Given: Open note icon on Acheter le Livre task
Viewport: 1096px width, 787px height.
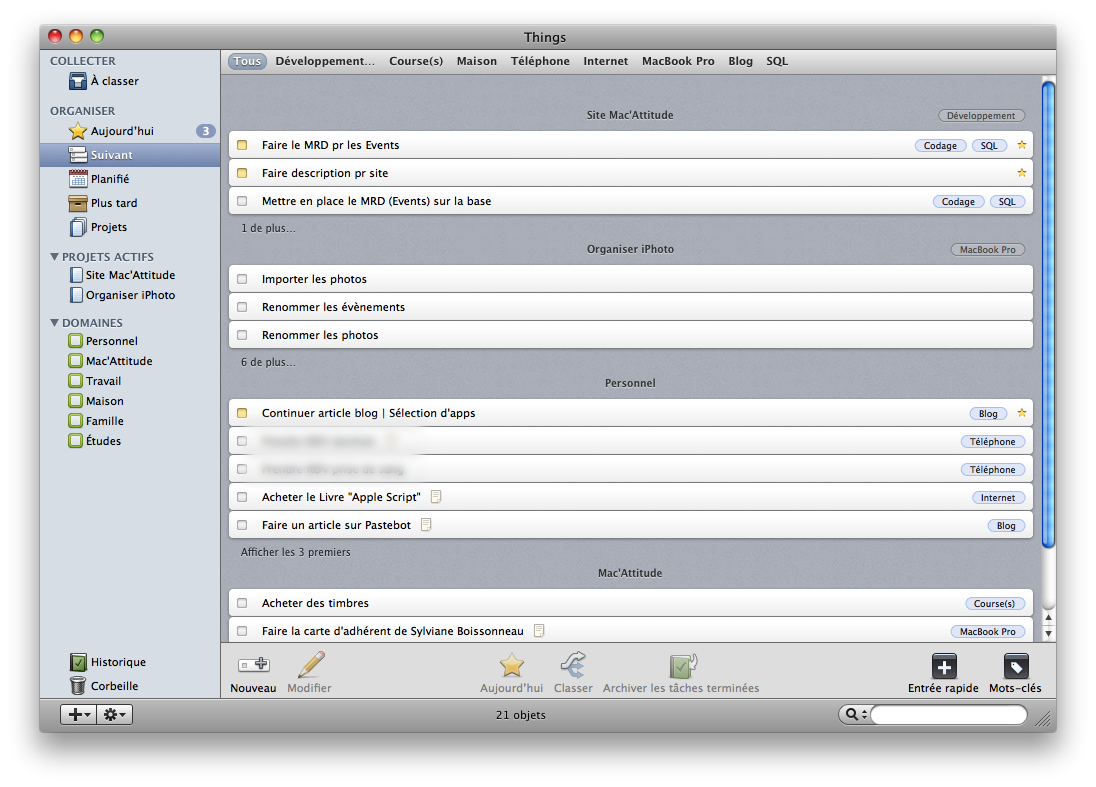Looking at the screenshot, I should click(x=436, y=496).
